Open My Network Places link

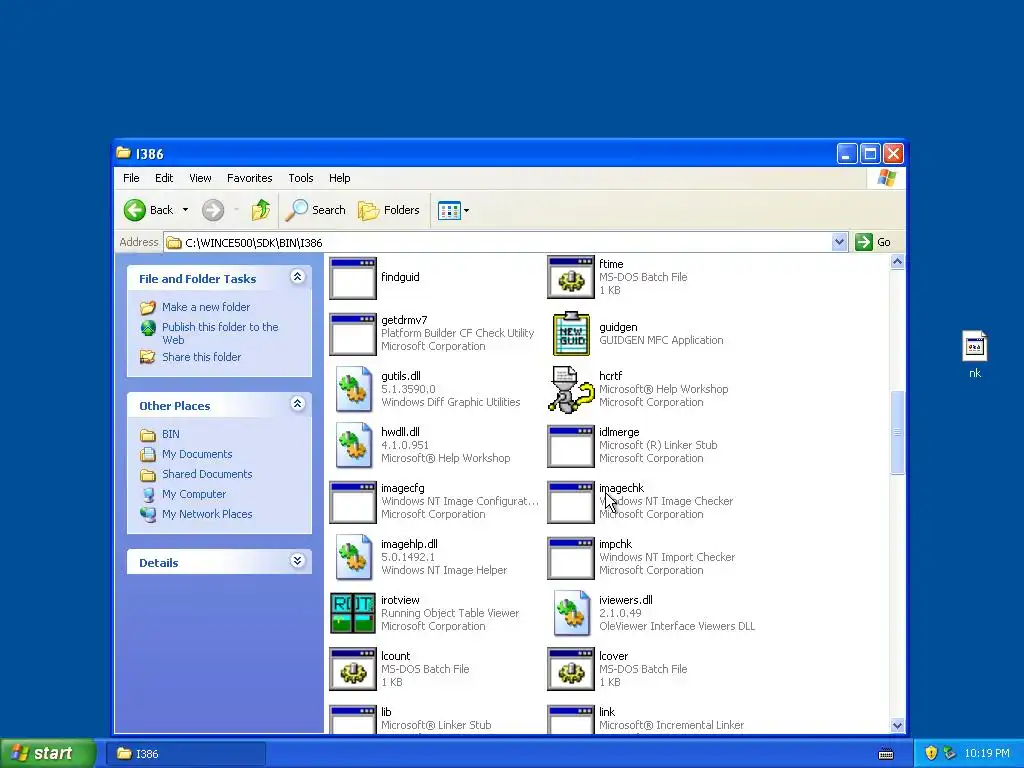tap(207, 515)
